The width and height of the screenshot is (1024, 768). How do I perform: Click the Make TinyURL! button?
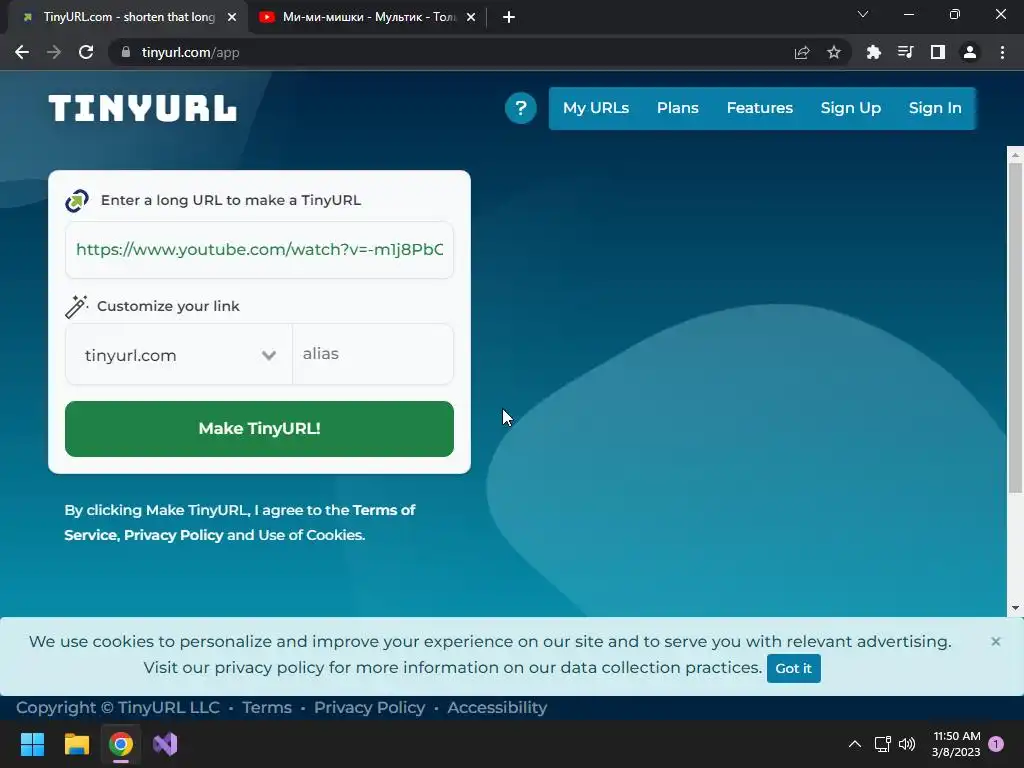[259, 428]
